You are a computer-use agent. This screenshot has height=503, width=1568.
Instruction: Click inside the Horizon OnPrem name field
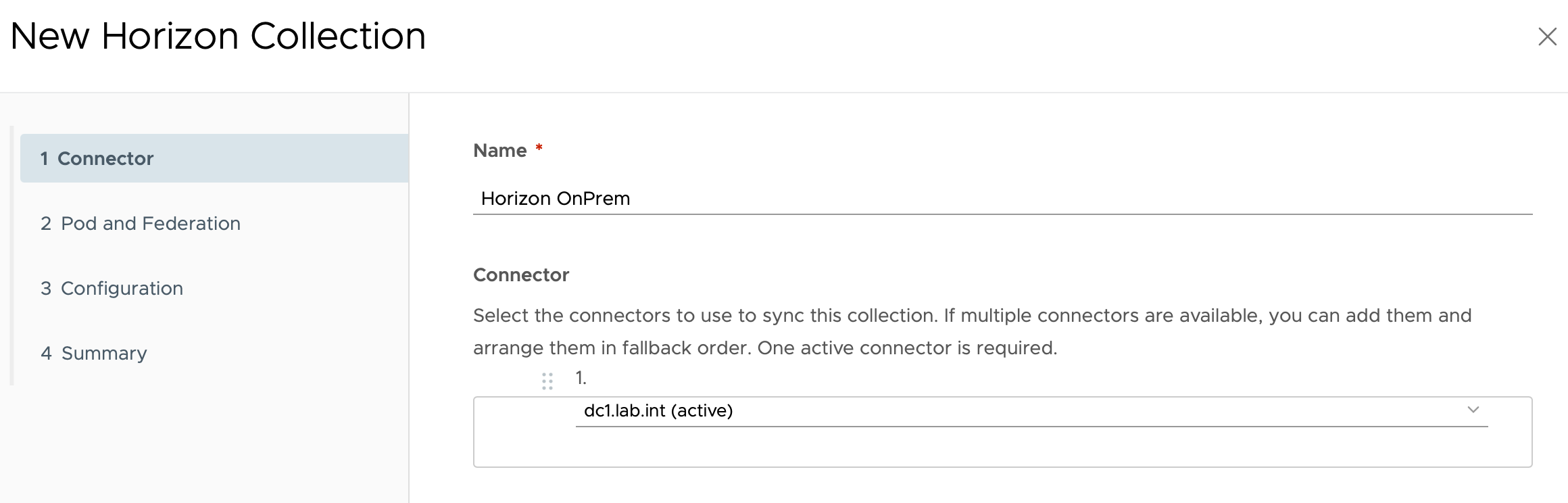(811, 198)
